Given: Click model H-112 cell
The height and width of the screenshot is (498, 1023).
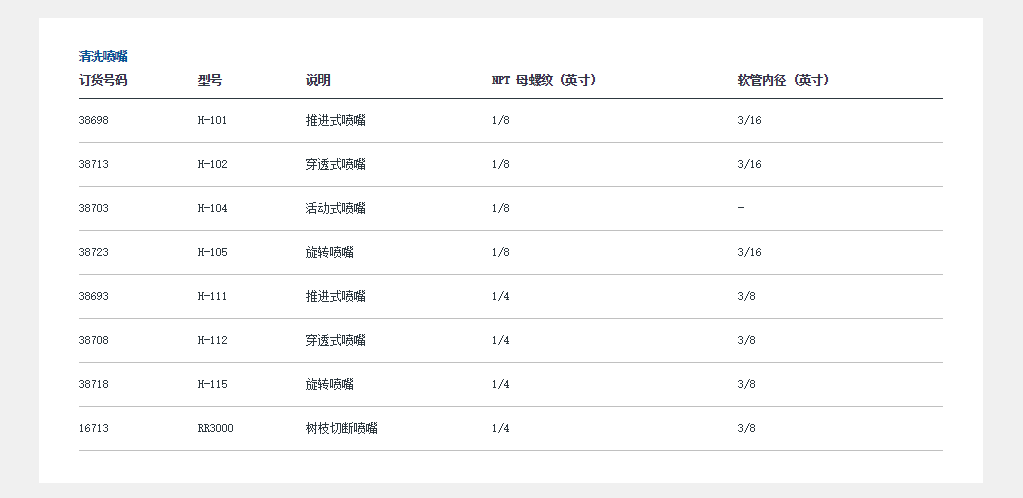Looking at the screenshot, I should 213,341.
